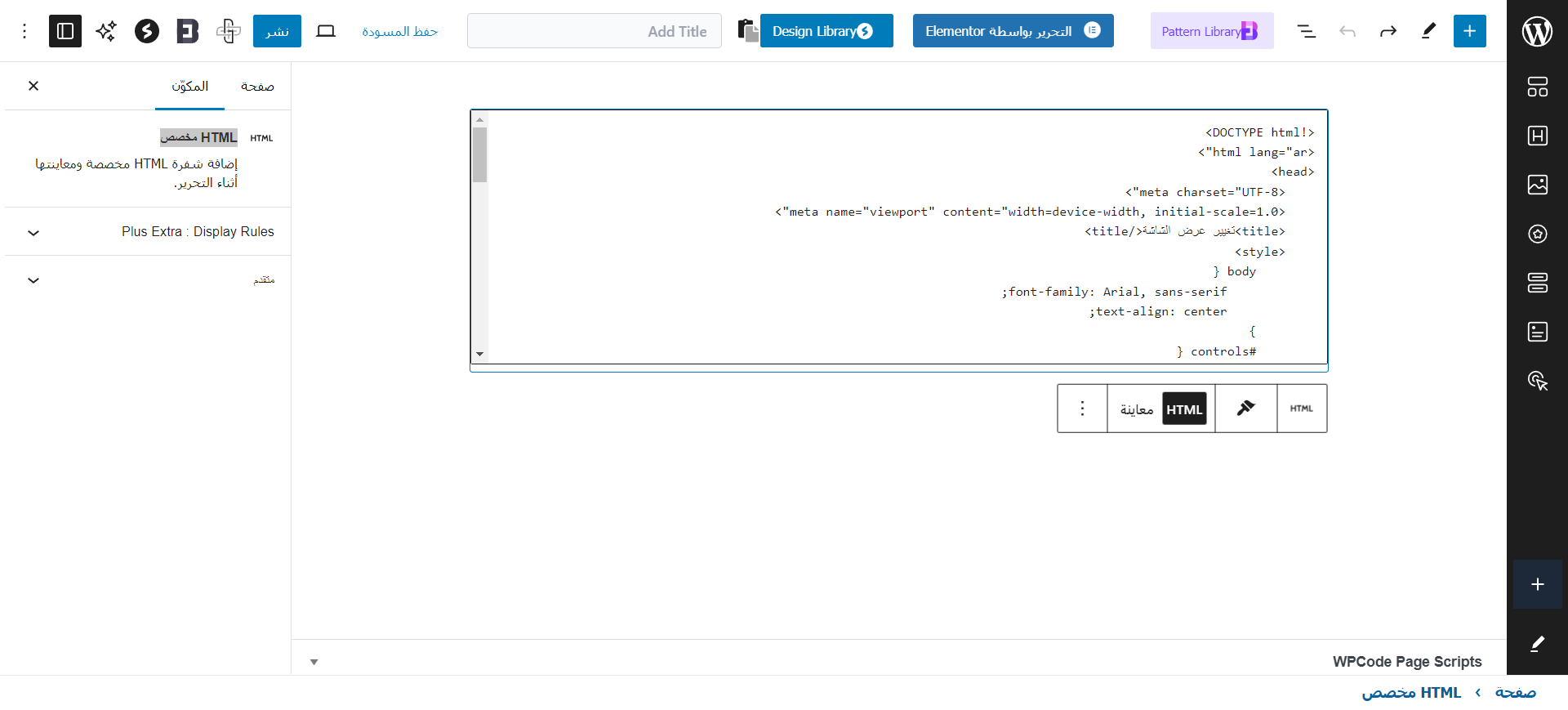Click the Add Title input field
1568x710 pixels.
[x=595, y=31]
